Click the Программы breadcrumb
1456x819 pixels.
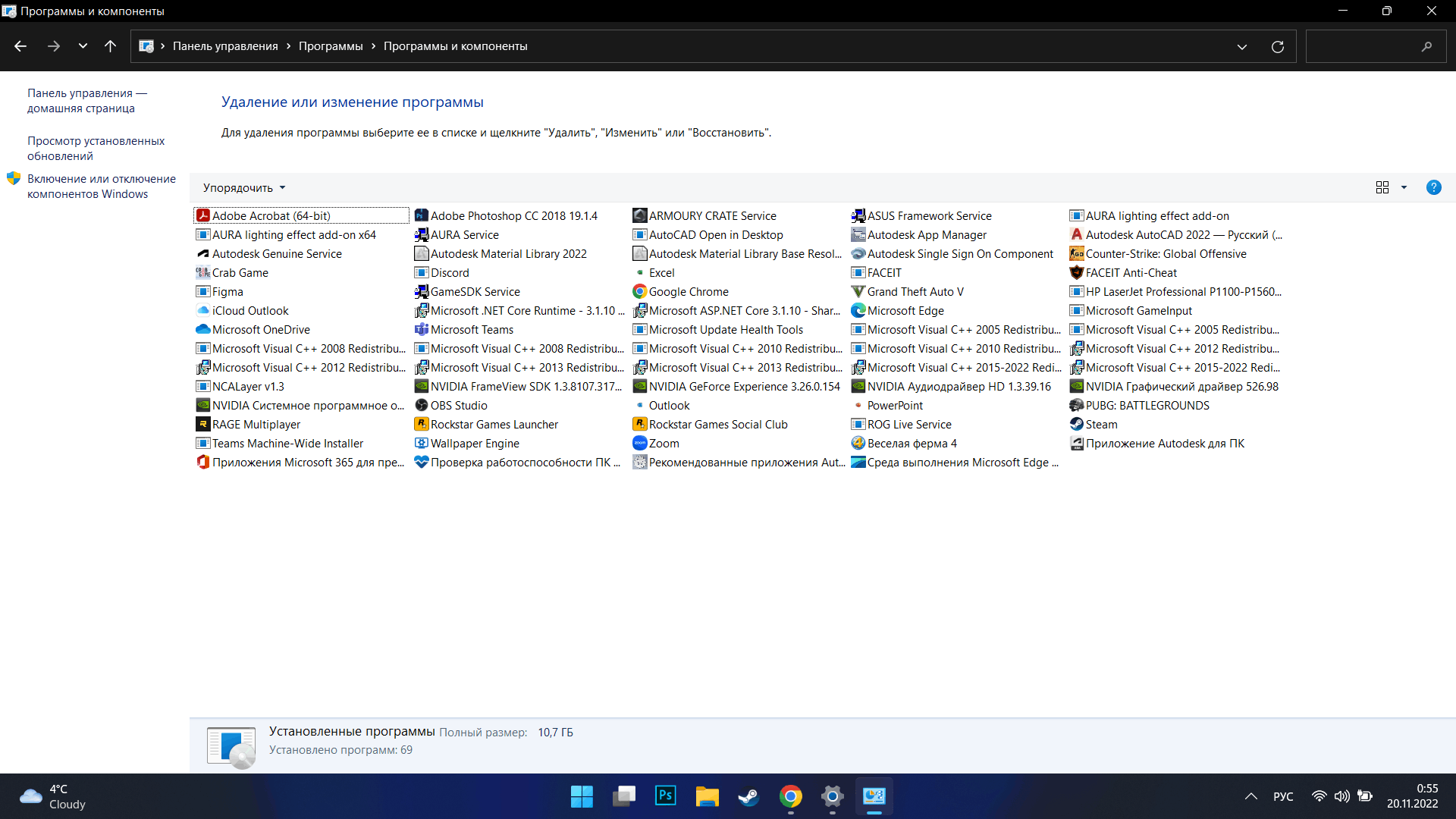pos(331,46)
